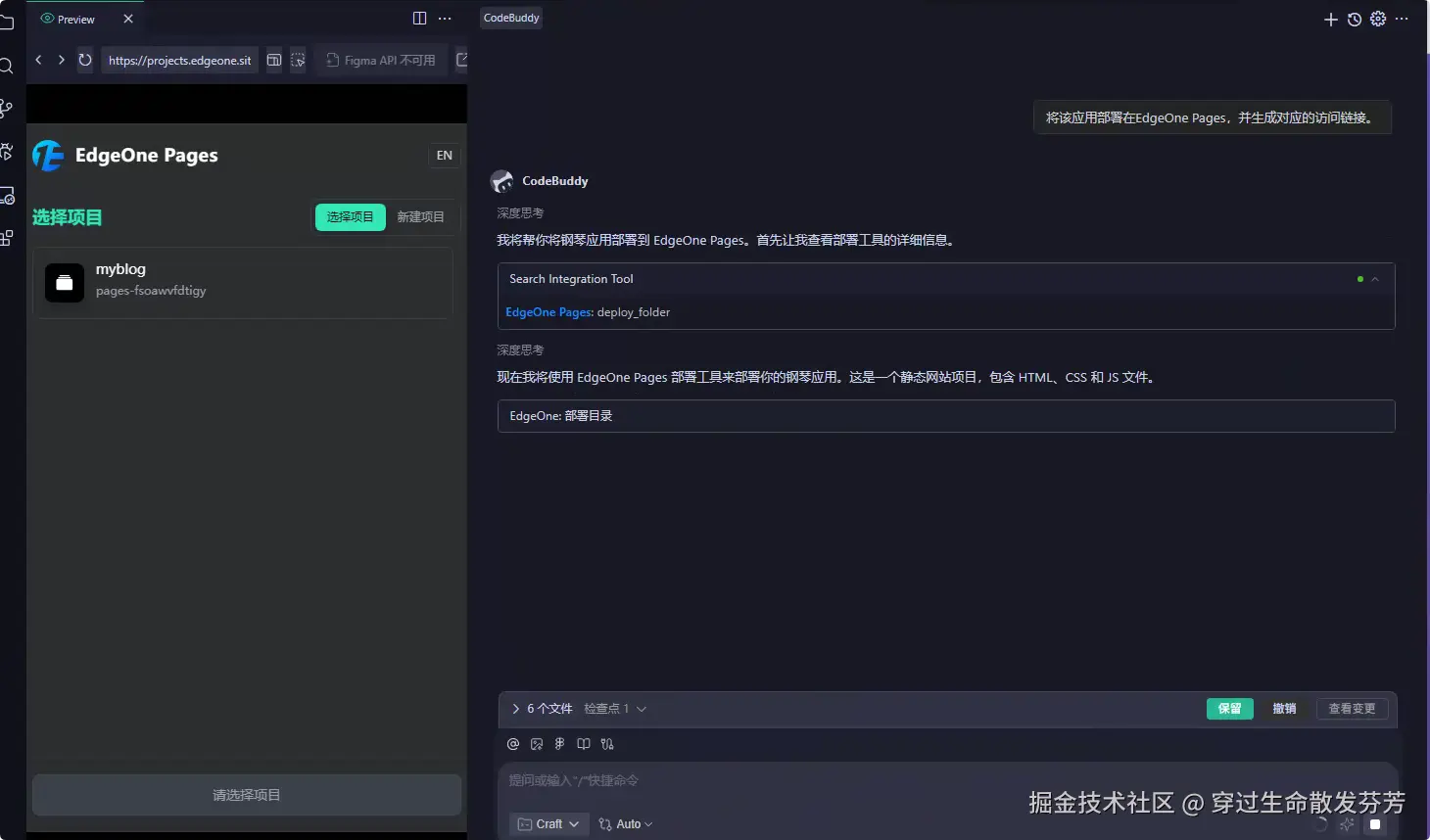The width and height of the screenshot is (1430, 840).
Task: Expand the EdgeOne: 部署目录 tool block
Action: click(946, 416)
